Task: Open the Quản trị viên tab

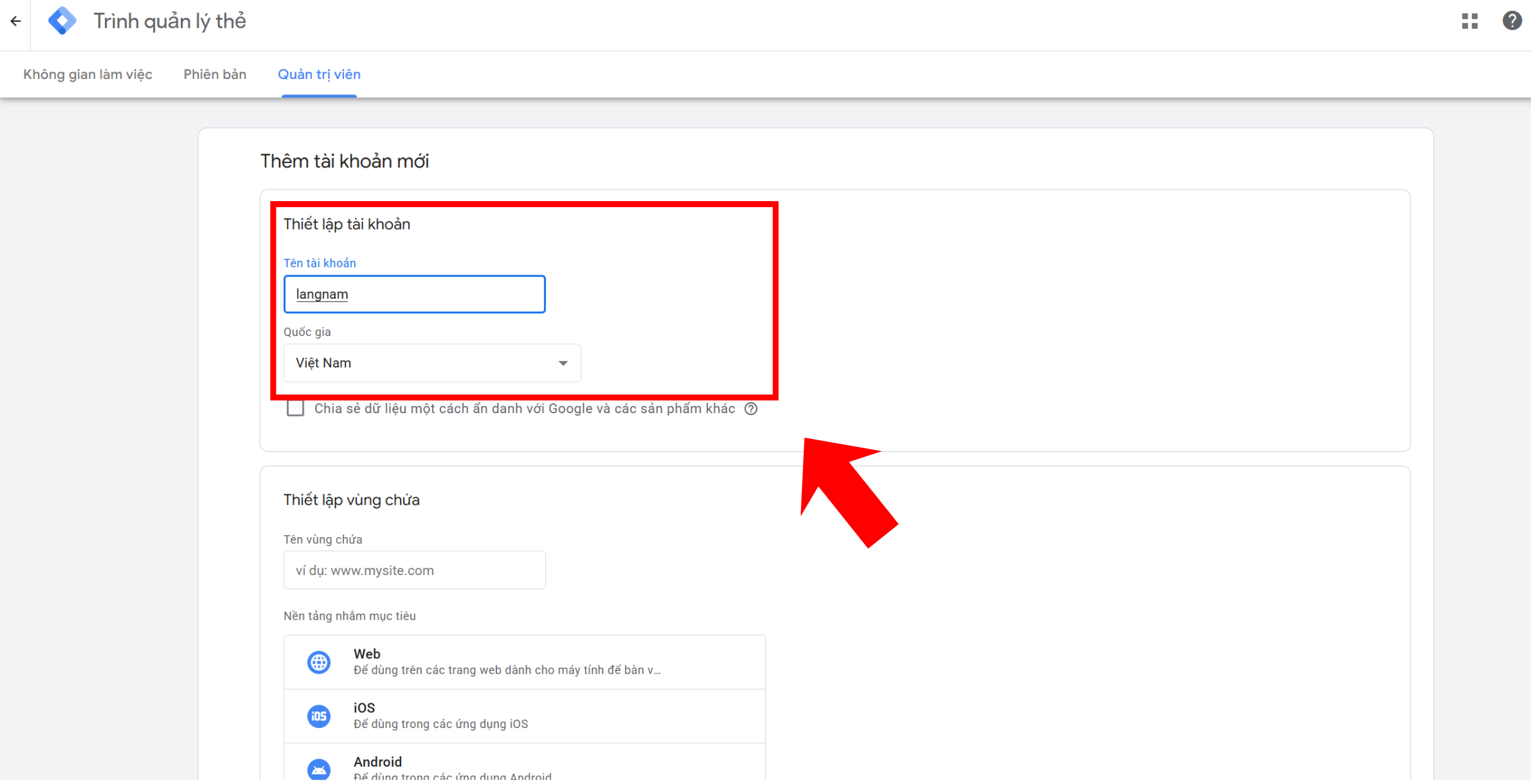Action: click(319, 75)
